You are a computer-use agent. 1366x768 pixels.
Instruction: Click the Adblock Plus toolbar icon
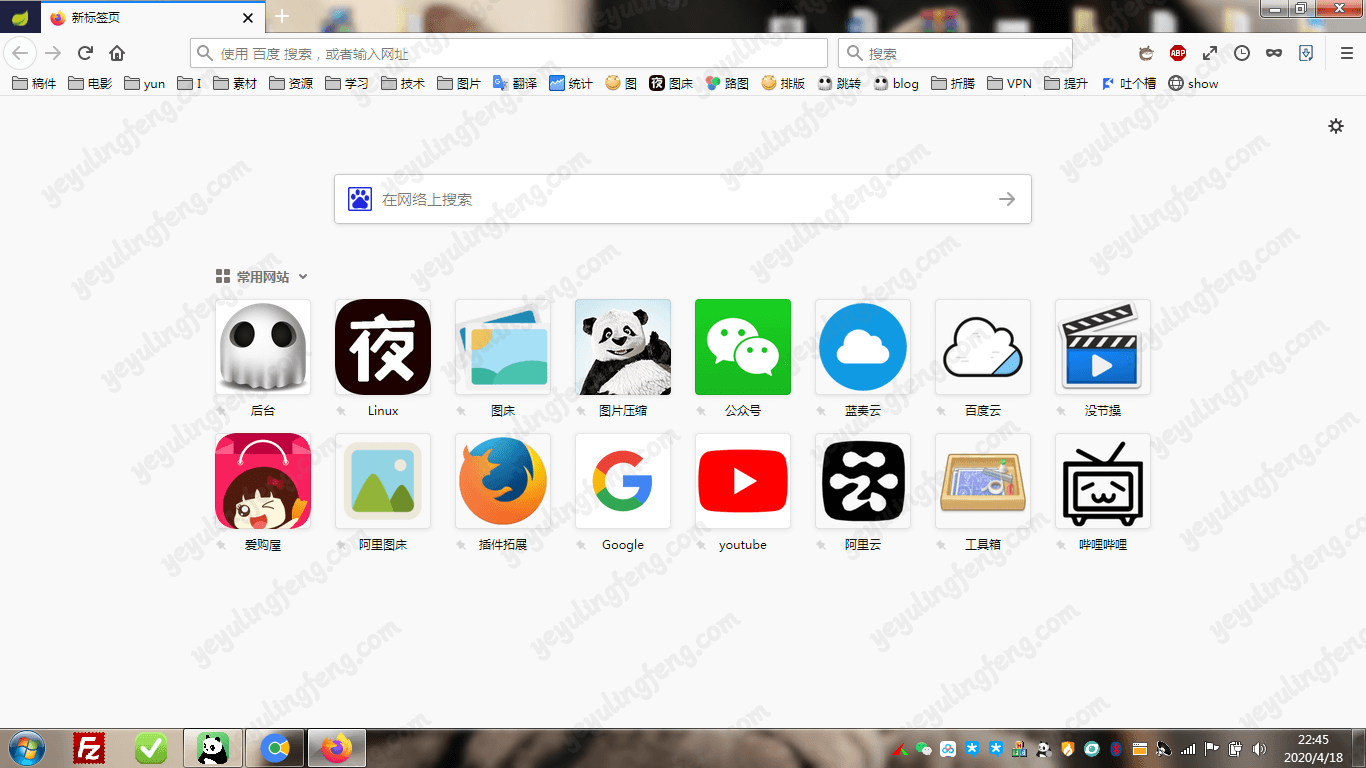click(1178, 53)
